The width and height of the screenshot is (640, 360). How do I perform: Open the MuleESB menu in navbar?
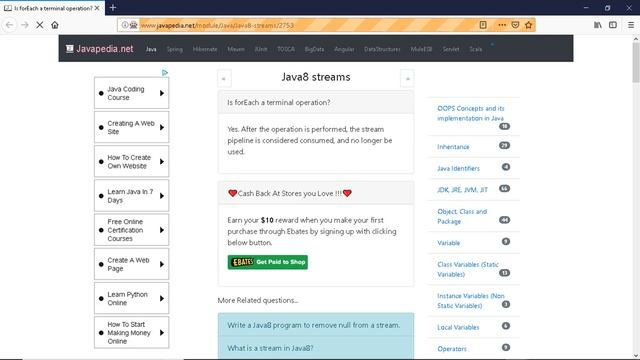(x=421, y=49)
